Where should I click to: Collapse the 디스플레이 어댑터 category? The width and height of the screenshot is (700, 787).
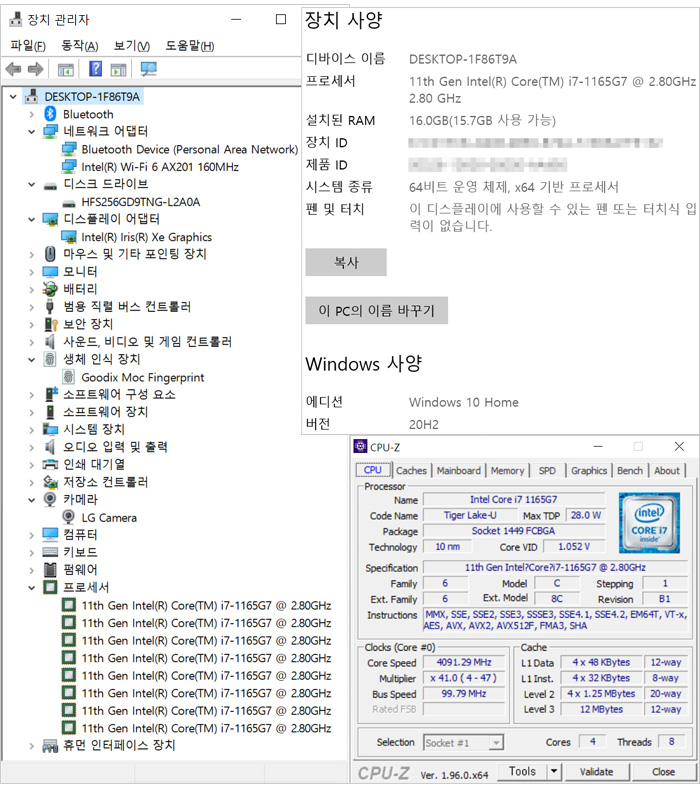pyautogui.click(x=32, y=219)
